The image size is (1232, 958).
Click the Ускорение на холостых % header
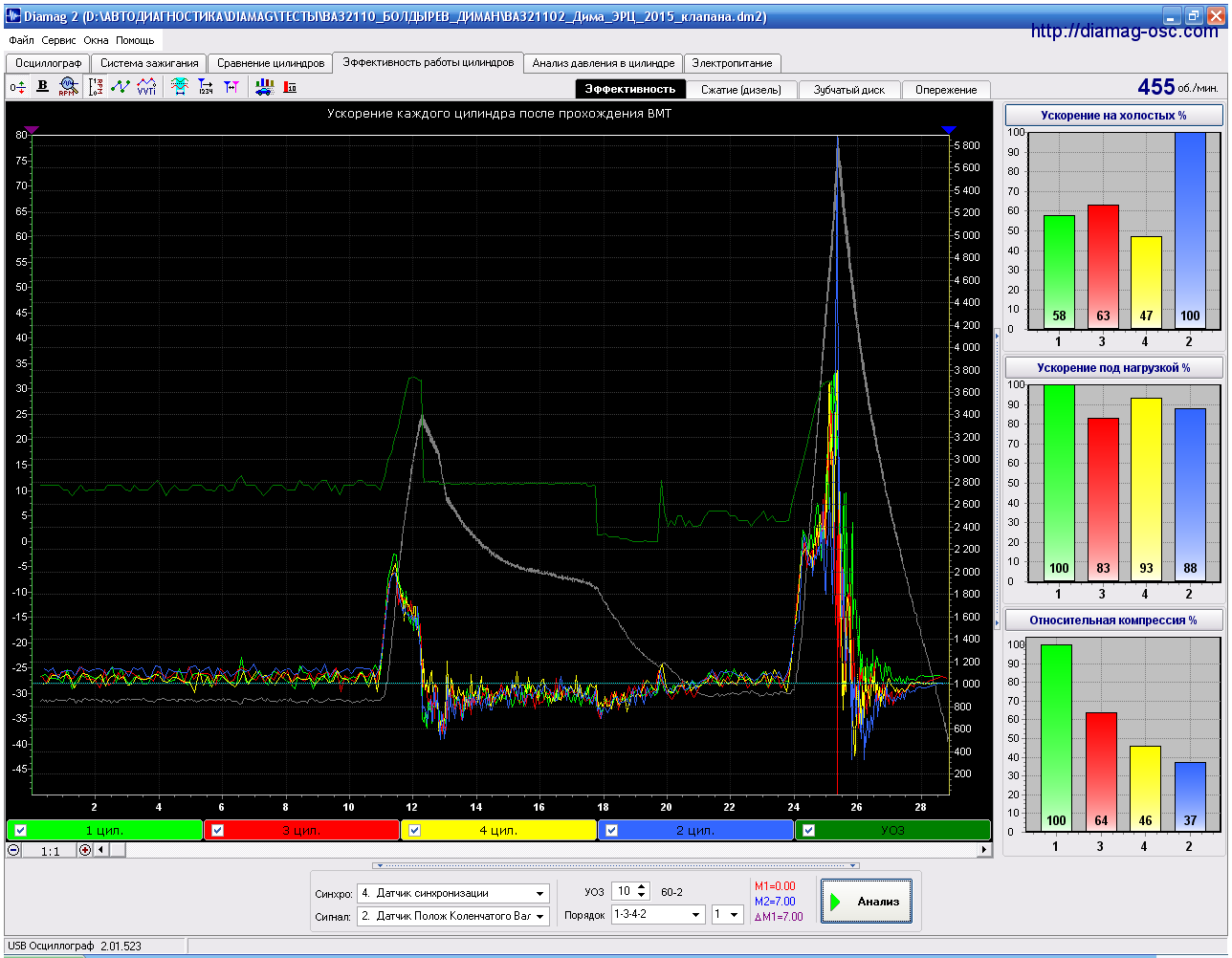(1113, 115)
